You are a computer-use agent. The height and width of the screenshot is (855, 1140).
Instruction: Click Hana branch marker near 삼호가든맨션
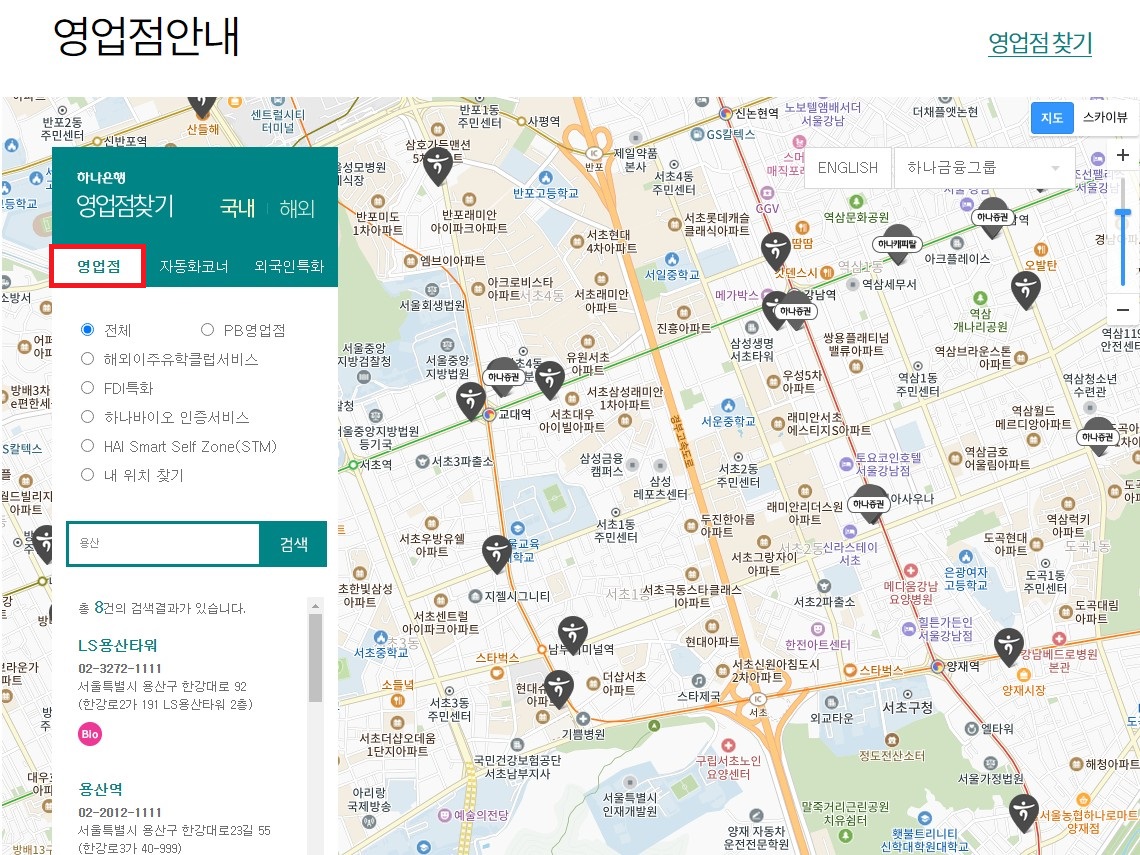click(438, 165)
